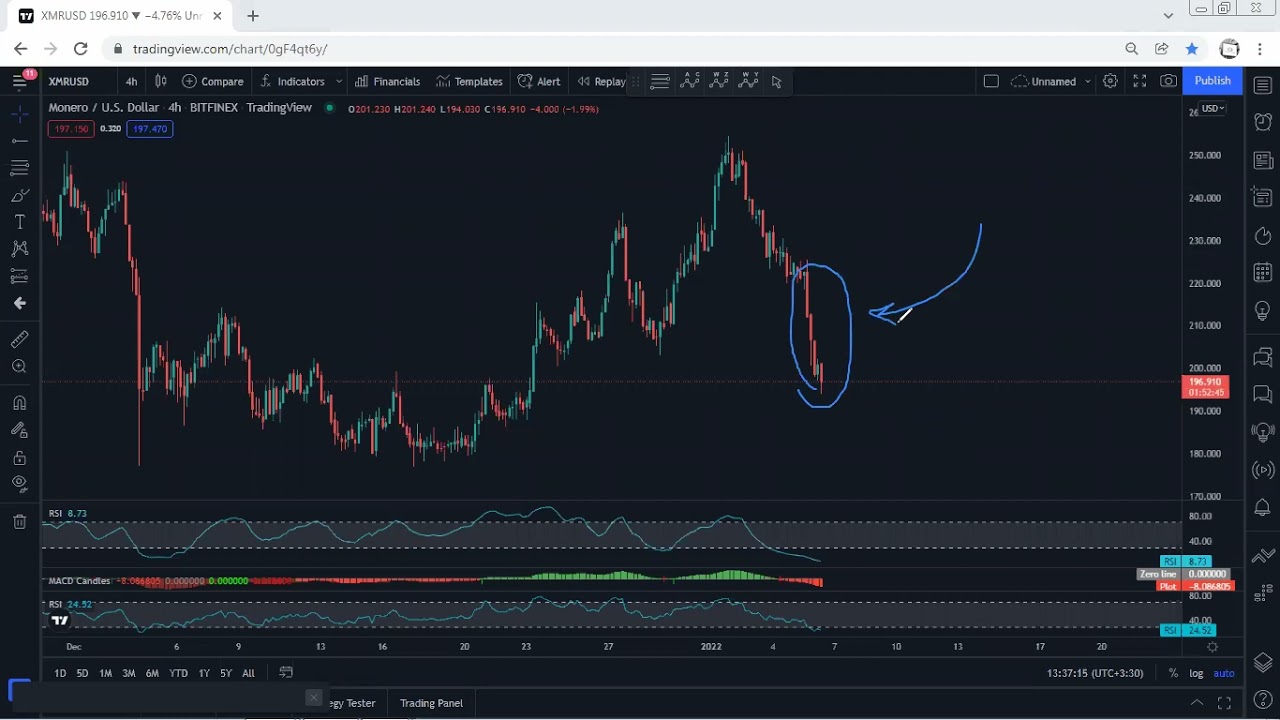1280x720 pixels.
Task: Open the Unnamed layout dropdown
Action: click(1052, 81)
